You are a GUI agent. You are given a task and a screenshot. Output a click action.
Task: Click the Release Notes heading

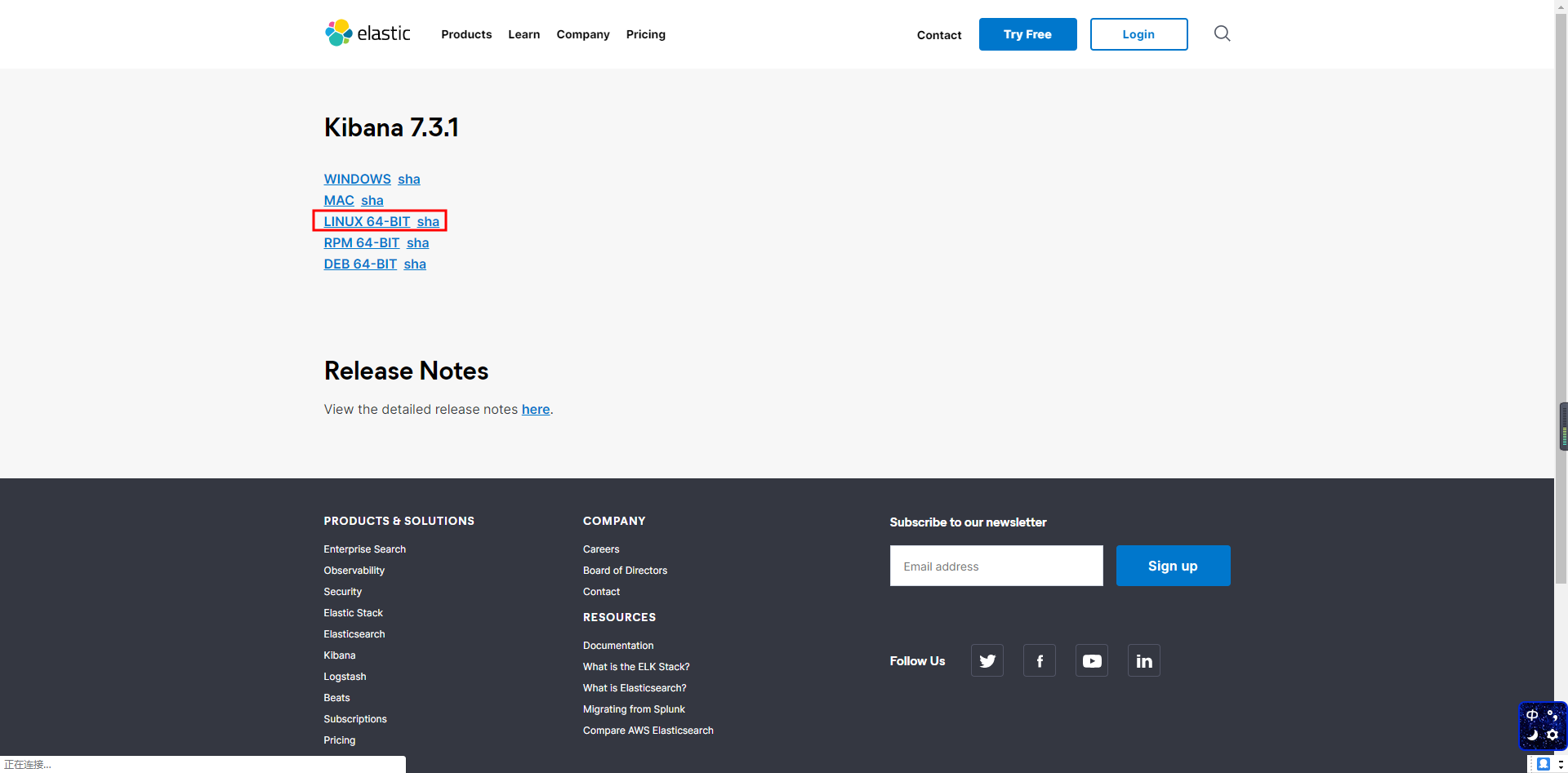[406, 371]
